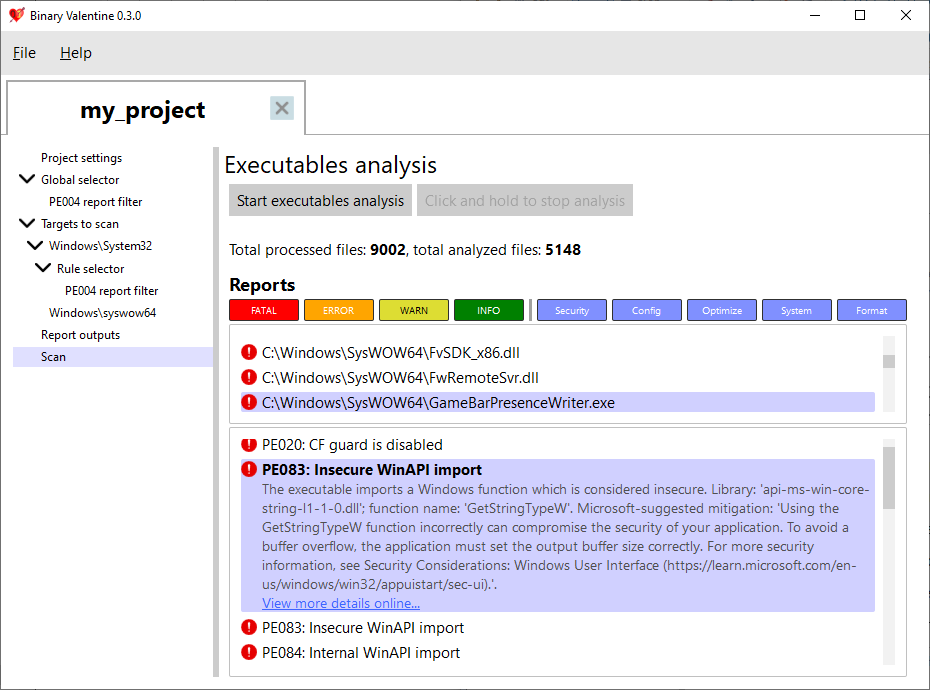Collapse the Targets to scan node
930x690 pixels.
27,224
